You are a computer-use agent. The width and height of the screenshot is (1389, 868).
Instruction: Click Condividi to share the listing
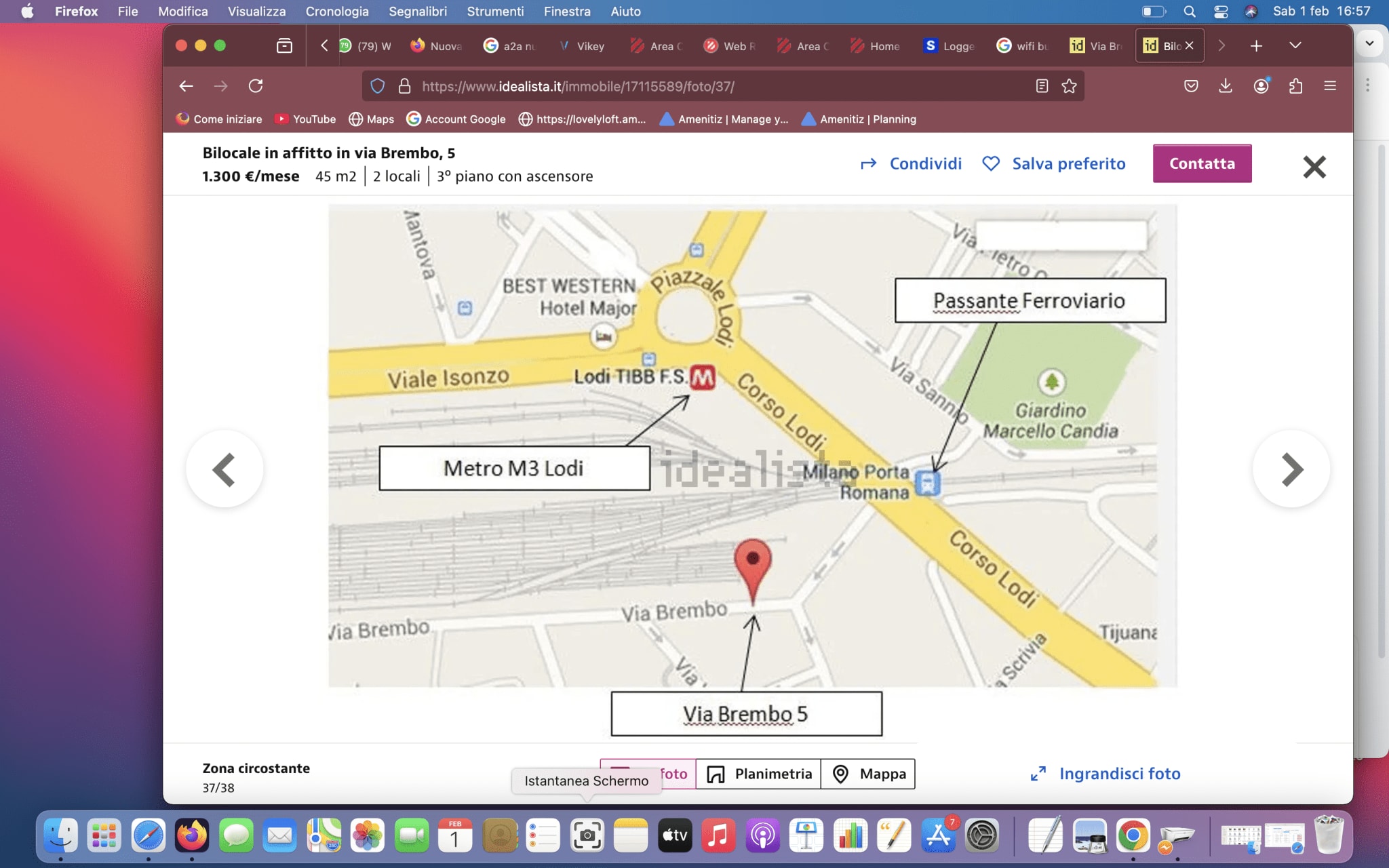[x=911, y=163]
